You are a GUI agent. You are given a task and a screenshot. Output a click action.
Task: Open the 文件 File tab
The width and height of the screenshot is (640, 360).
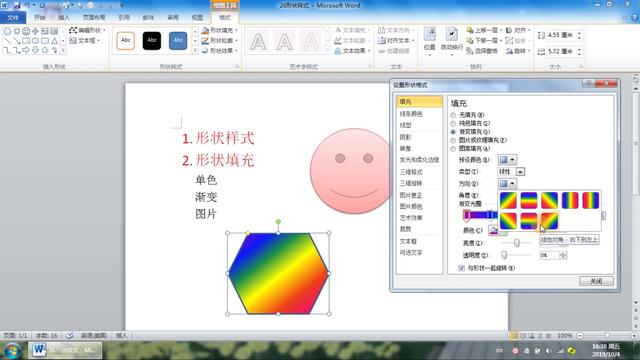coord(13,18)
